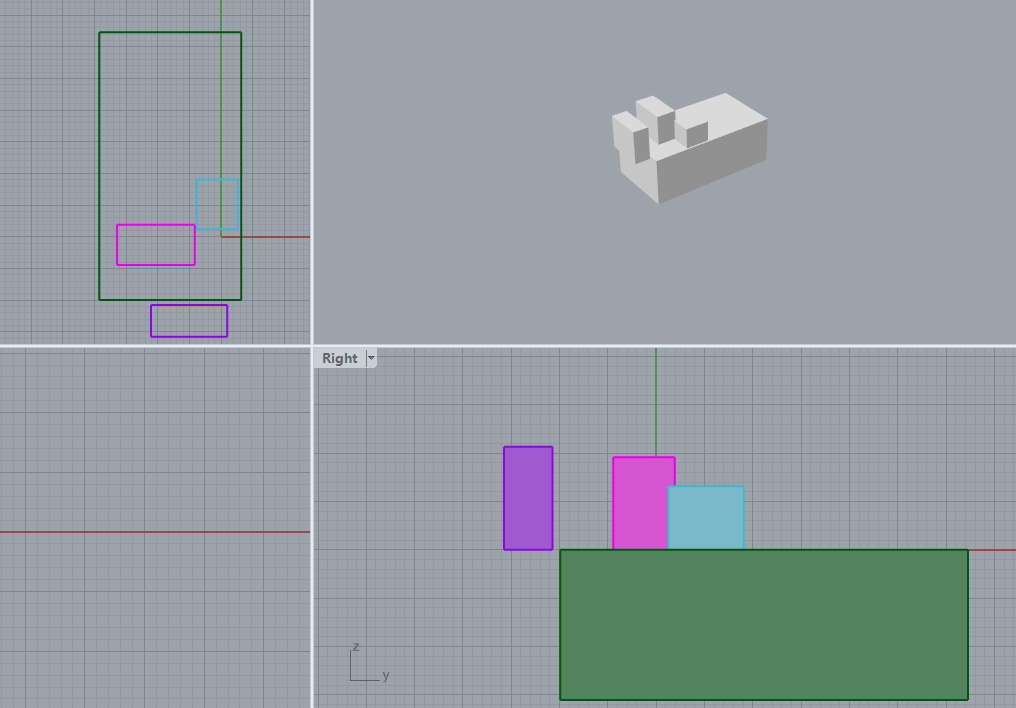Select the large green box in Right view

pyautogui.click(x=763, y=625)
